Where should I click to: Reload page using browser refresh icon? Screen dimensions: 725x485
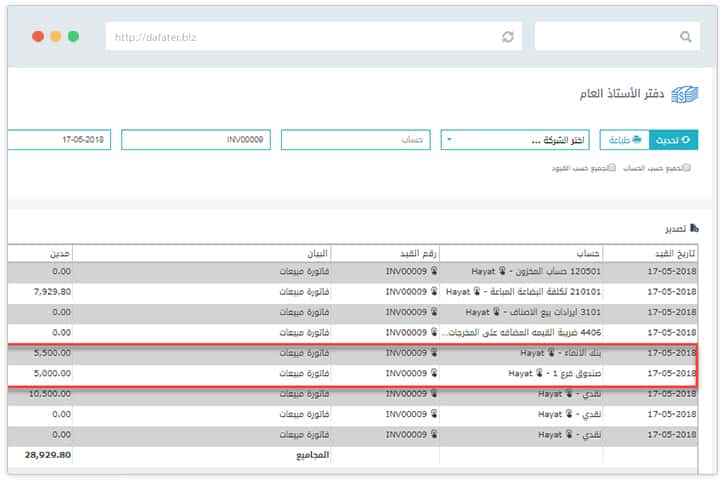click(x=508, y=36)
